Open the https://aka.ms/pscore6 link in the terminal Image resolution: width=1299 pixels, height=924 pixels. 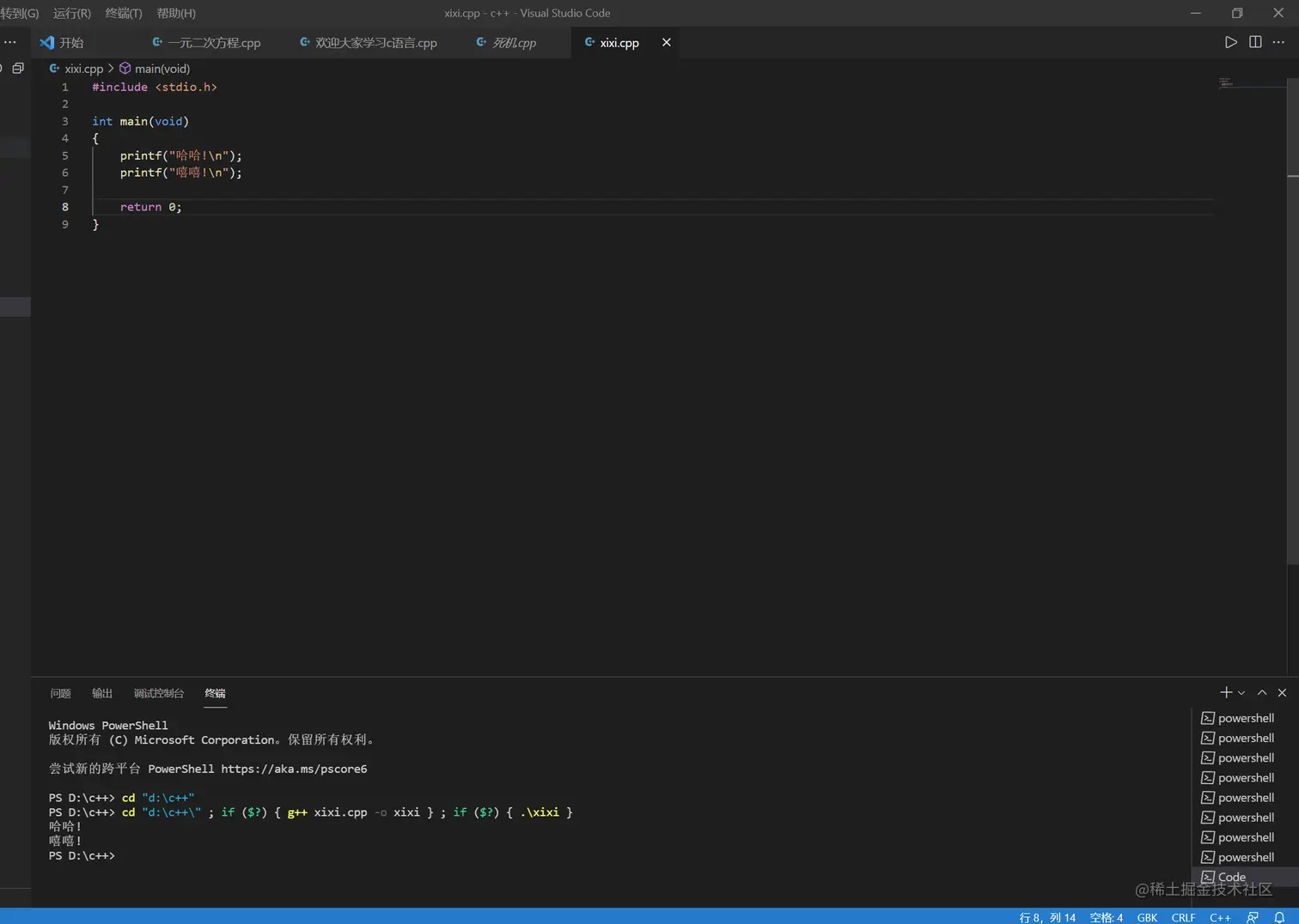294,769
